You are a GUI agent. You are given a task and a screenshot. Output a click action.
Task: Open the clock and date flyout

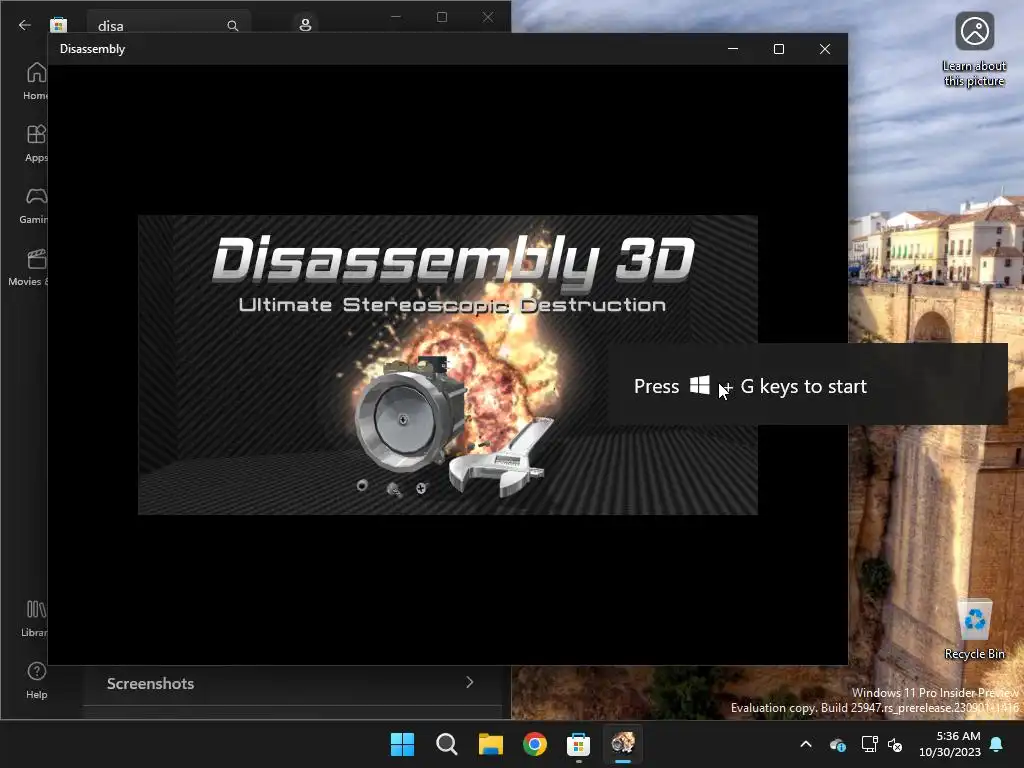click(x=950, y=744)
